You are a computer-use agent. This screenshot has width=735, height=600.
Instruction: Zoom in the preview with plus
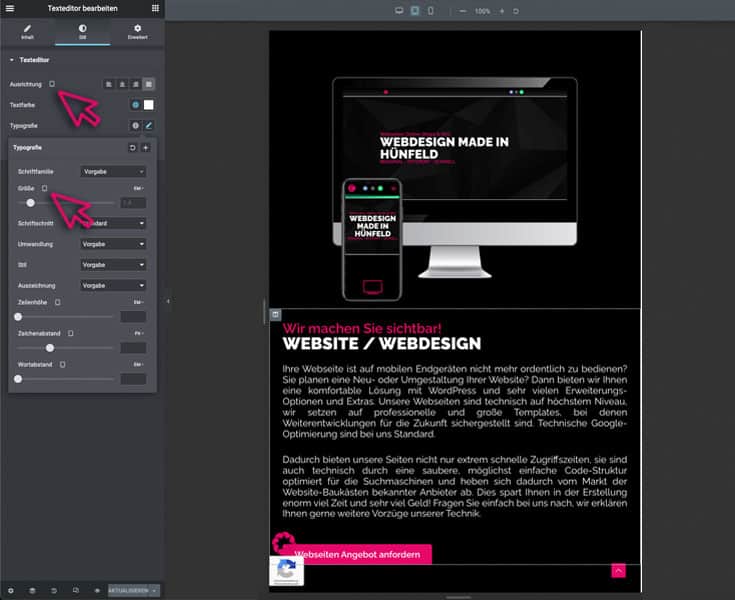pyautogui.click(x=502, y=11)
